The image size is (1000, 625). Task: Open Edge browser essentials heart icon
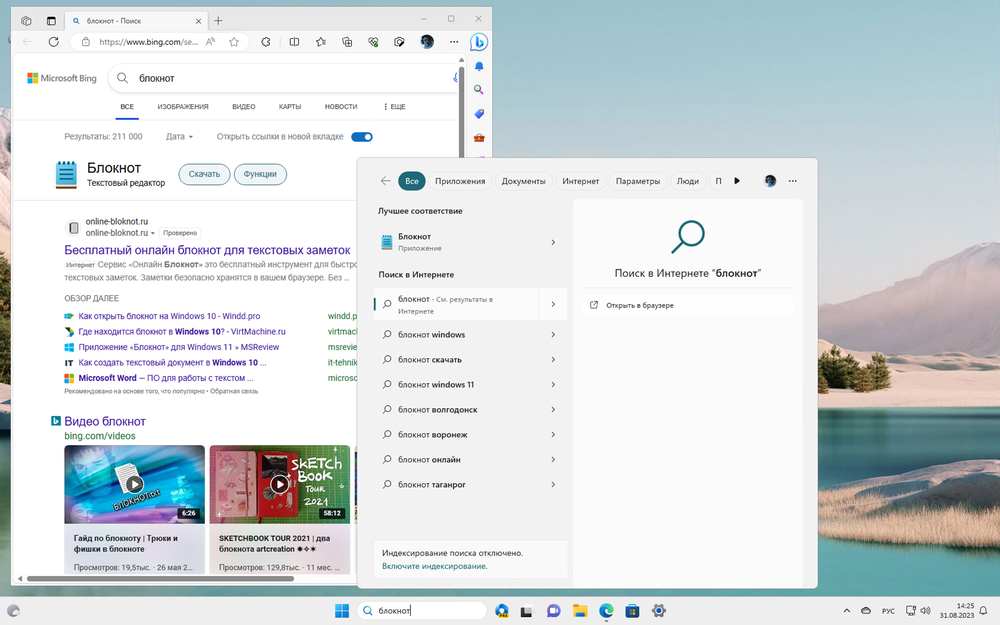point(373,42)
